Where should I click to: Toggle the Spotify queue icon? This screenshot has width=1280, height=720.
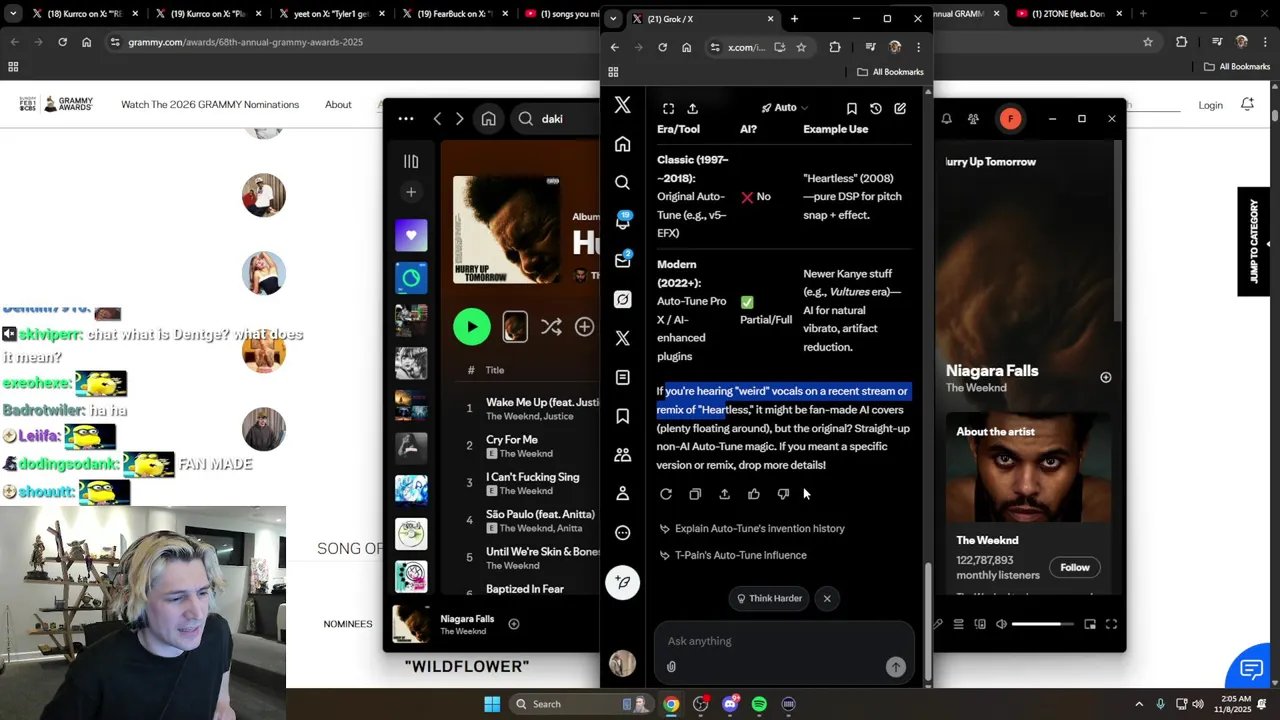958,624
